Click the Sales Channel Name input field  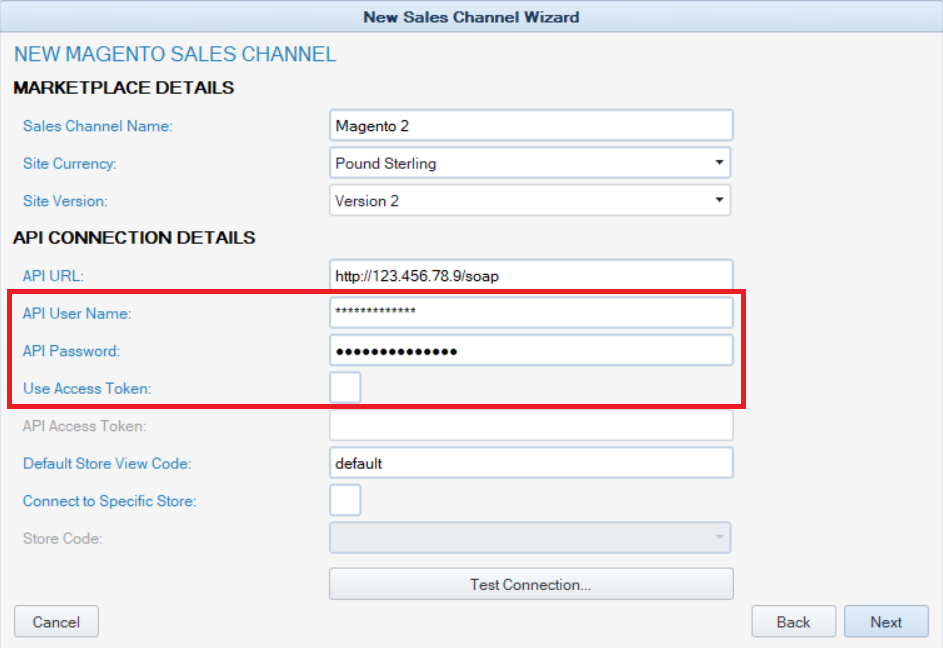tap(530, 126)
